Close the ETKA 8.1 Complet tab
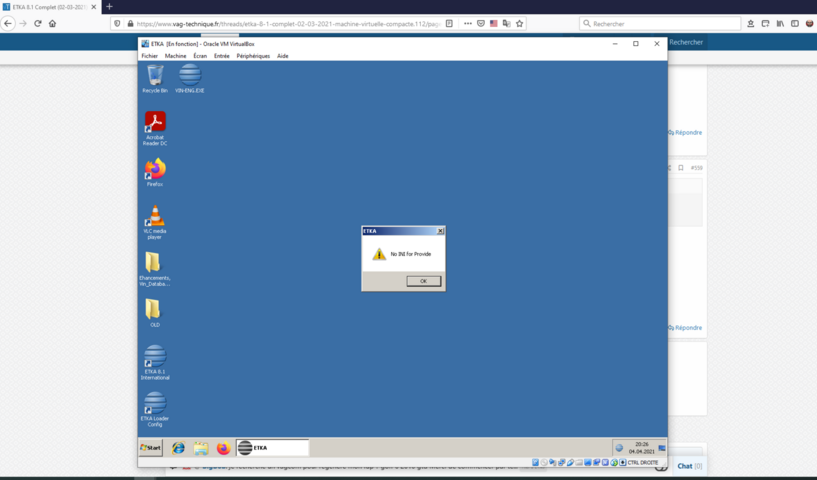 pos(94,7)
